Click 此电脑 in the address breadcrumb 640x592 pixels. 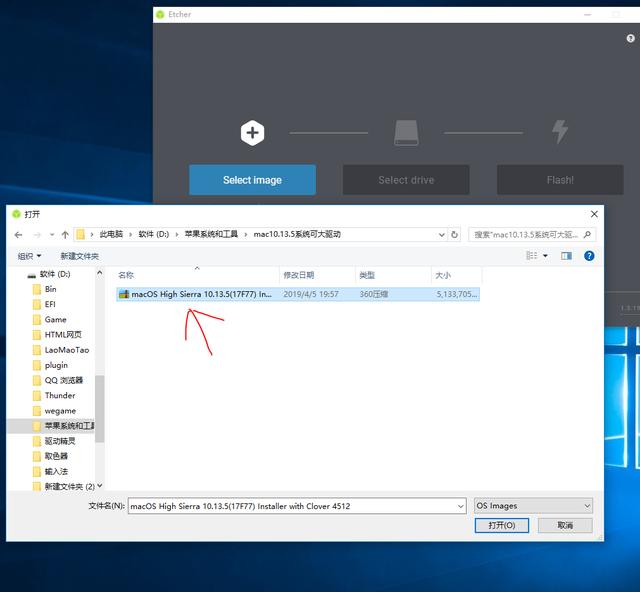coord(111,234)
